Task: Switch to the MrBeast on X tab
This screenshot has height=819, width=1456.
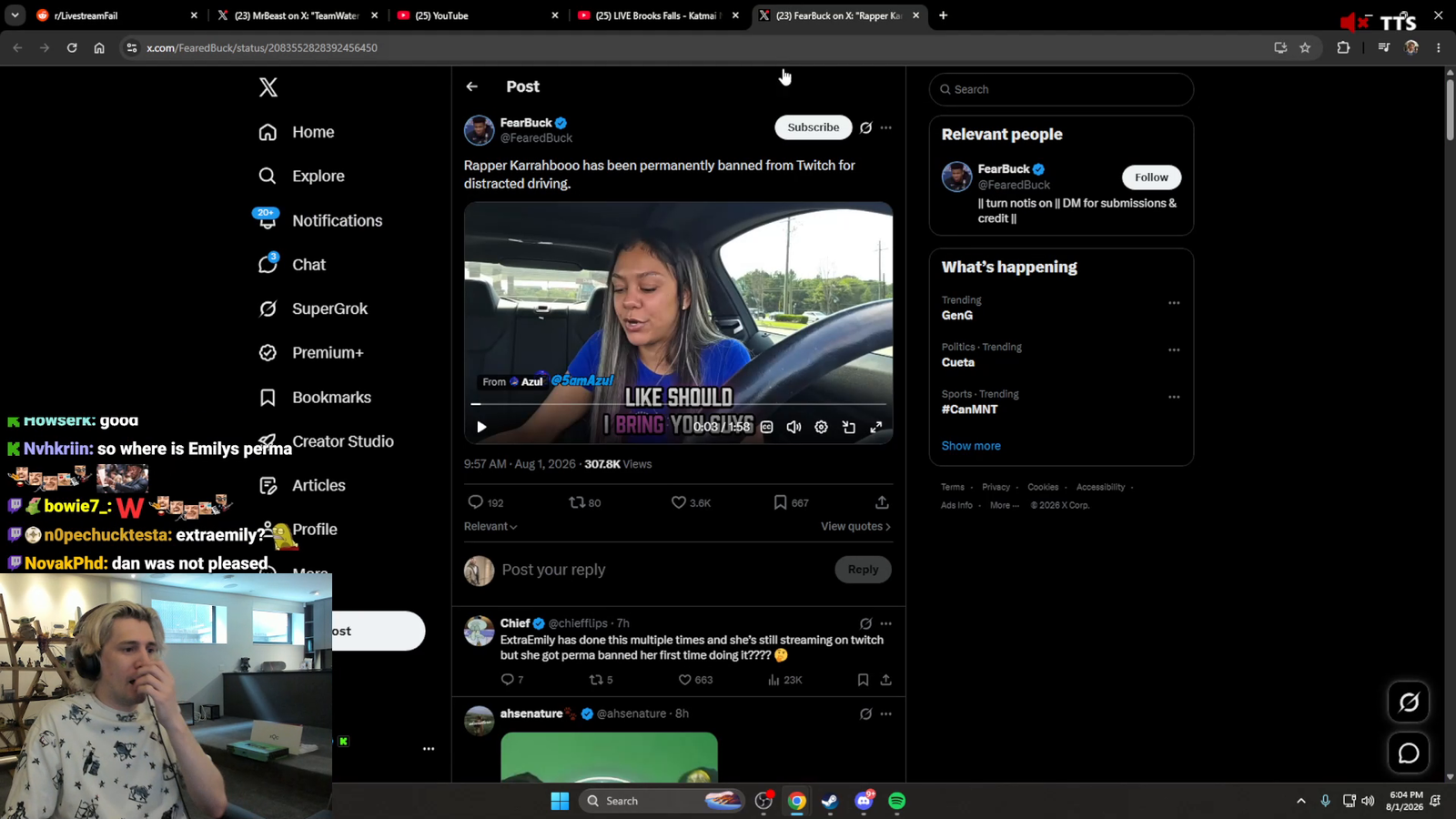Action: coord(297,15)
